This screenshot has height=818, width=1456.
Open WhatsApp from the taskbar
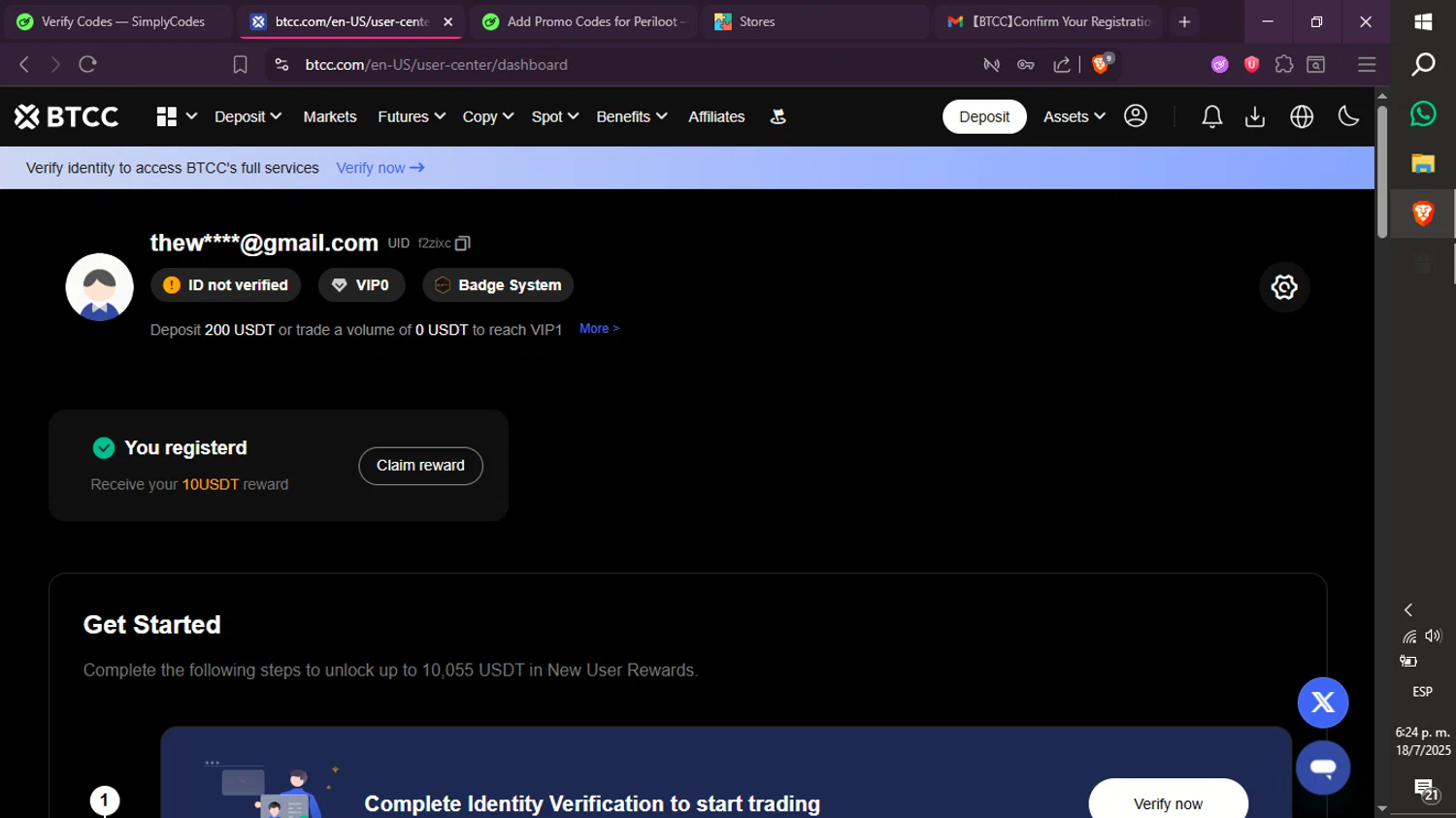point(1423,114)
